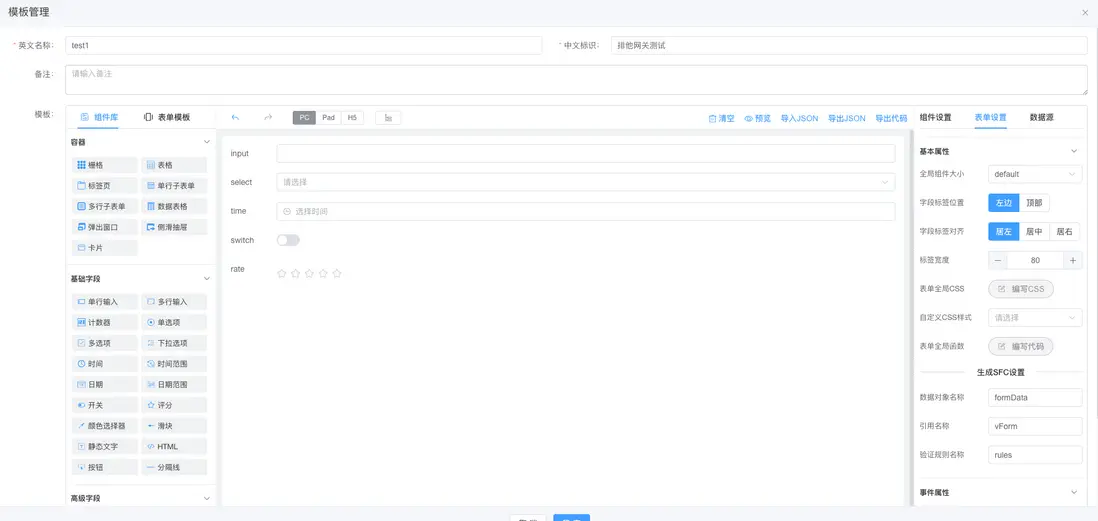Click 清空 to clear the form
This screenshot has width=1098, height=521.
click(x=721, y=118)
